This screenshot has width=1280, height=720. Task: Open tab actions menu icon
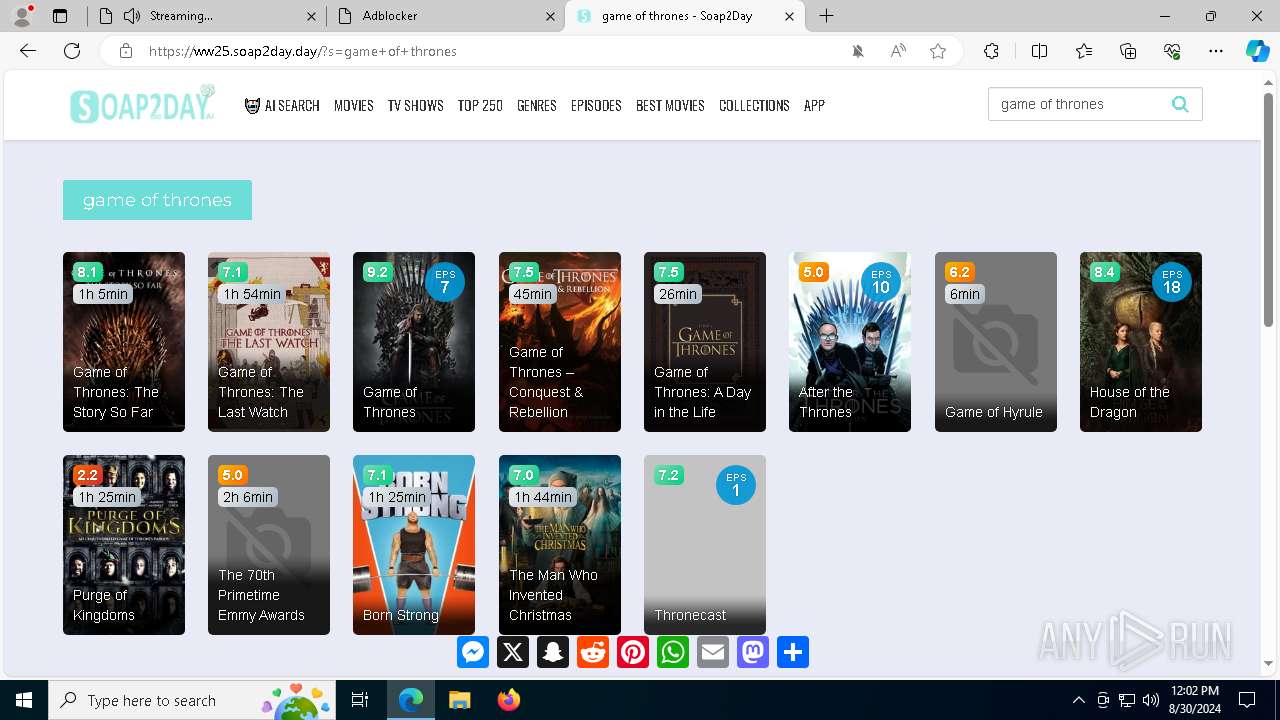click(60, 16)
